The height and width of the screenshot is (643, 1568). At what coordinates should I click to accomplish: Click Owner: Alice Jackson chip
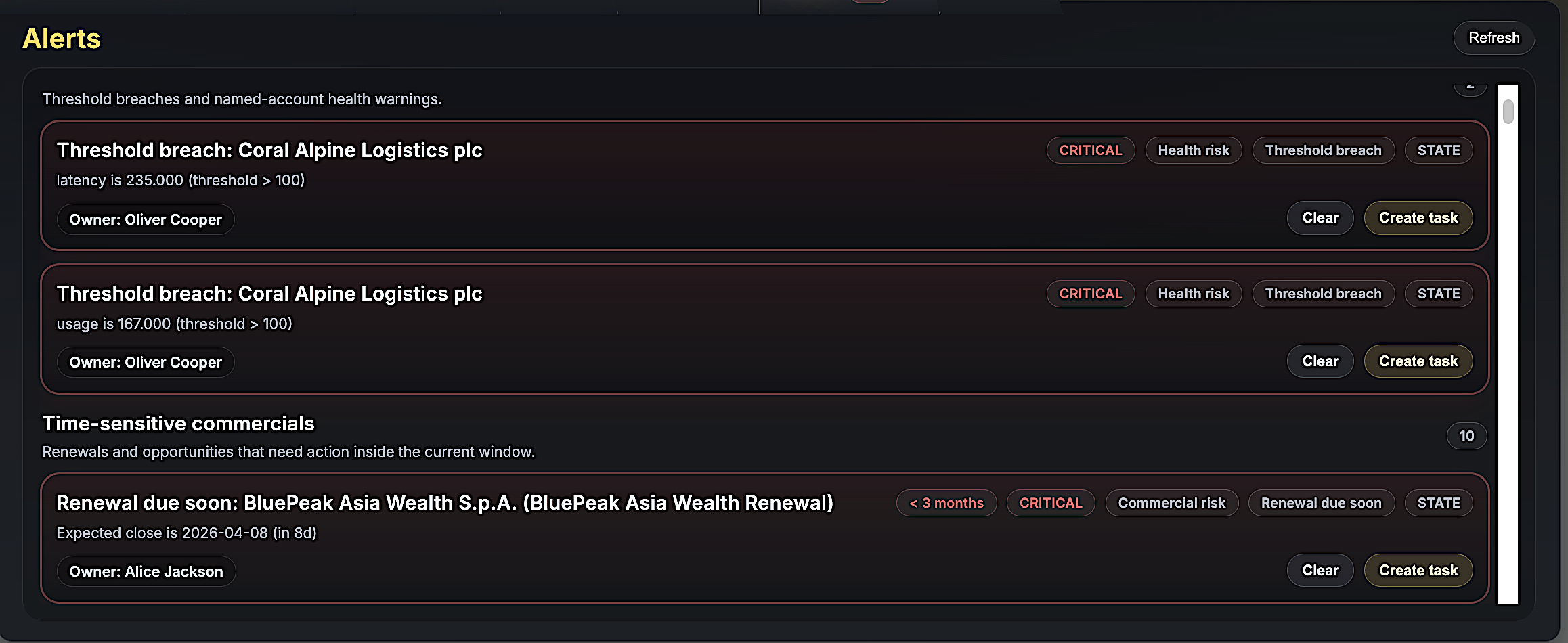tap(146, 571)
